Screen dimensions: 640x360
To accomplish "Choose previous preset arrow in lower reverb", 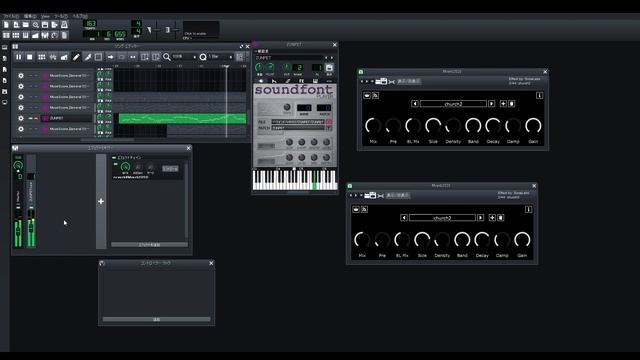I will click(404, 218).
